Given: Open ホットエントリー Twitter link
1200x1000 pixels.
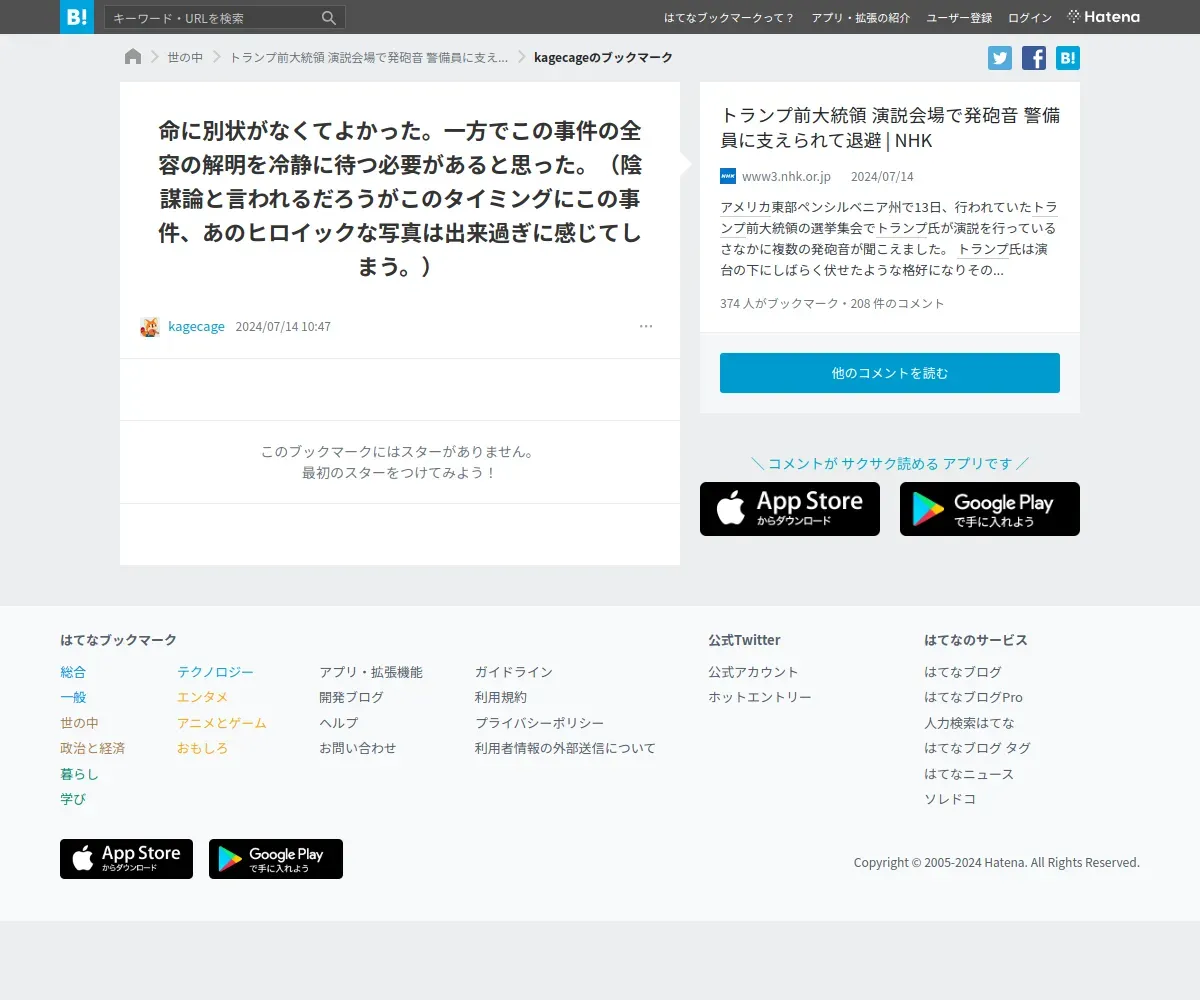Looking at the screenshot, I should (x=760, y=697).
